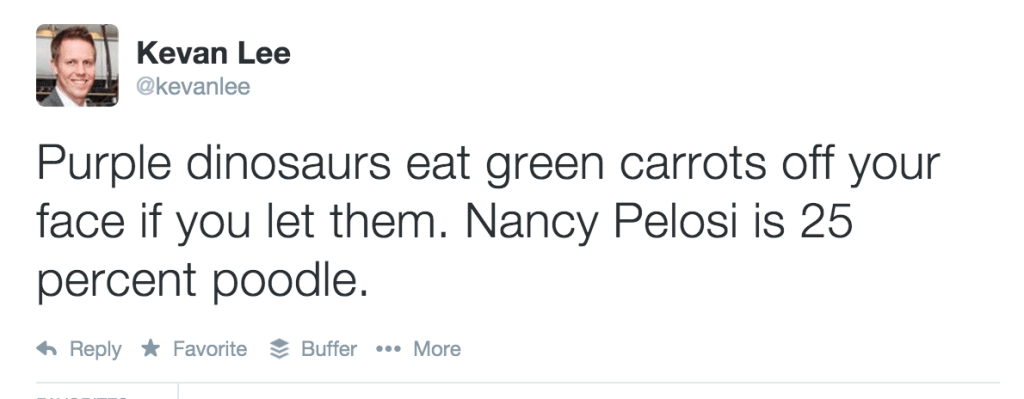Click the 'Buffer' text label
This screenshot has height=399, width=1024.
coord(328,349)
